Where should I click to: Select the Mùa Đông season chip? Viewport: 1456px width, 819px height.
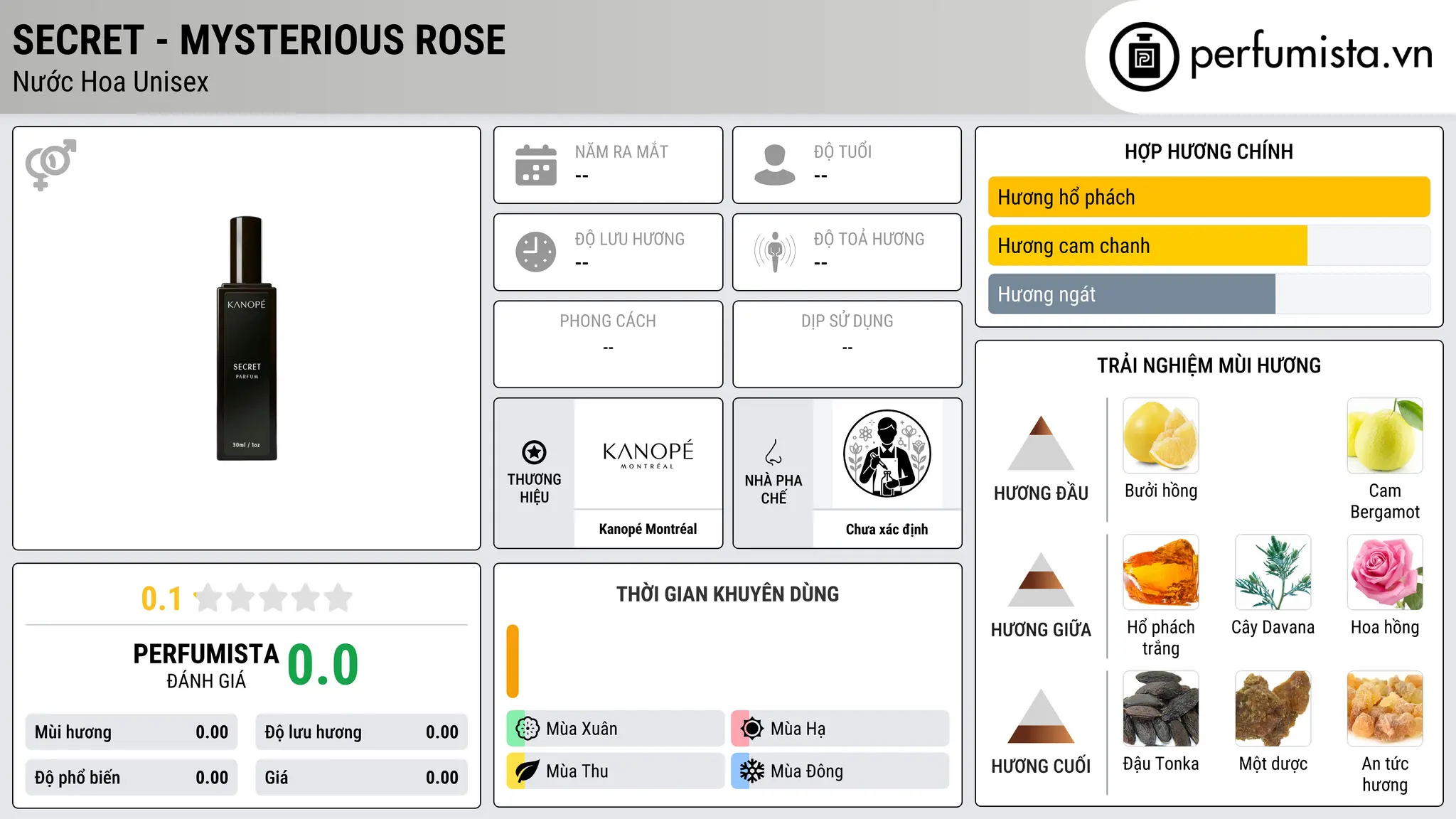(840, 771)
